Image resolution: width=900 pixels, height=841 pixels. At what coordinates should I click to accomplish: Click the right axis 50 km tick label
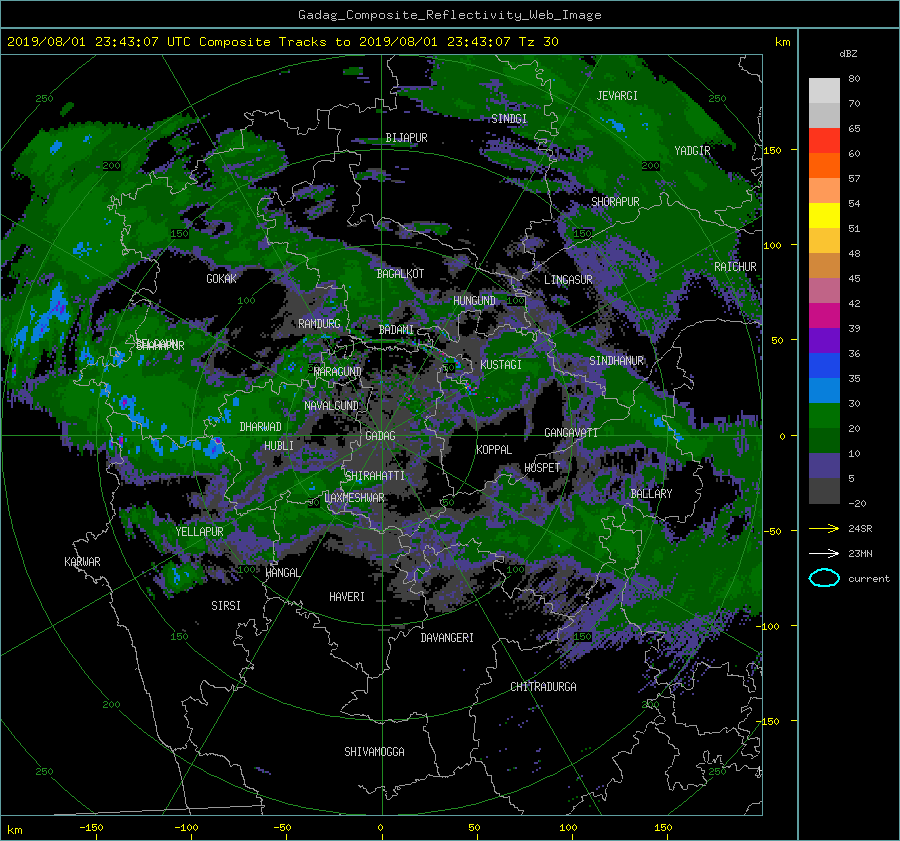pos(777,340)
